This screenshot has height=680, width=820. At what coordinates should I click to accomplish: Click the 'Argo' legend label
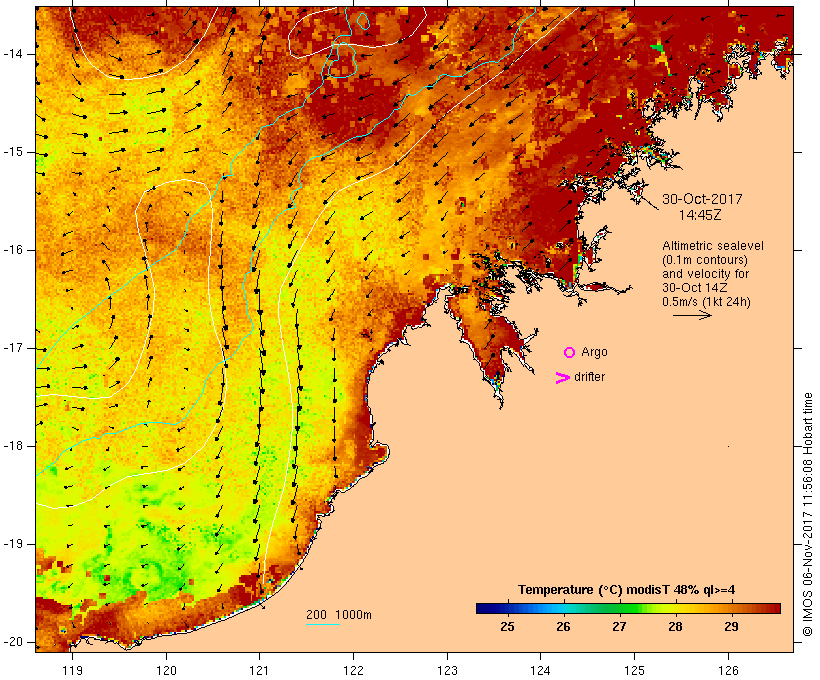point(595,352)
